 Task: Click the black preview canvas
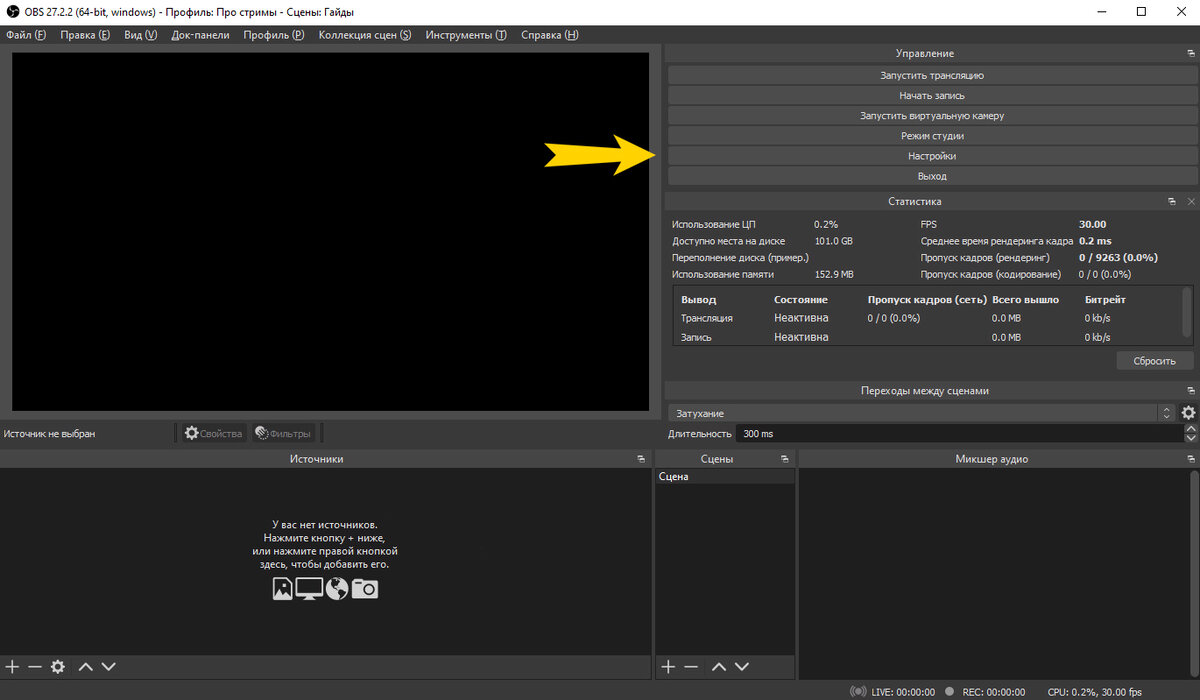[331, 231]
